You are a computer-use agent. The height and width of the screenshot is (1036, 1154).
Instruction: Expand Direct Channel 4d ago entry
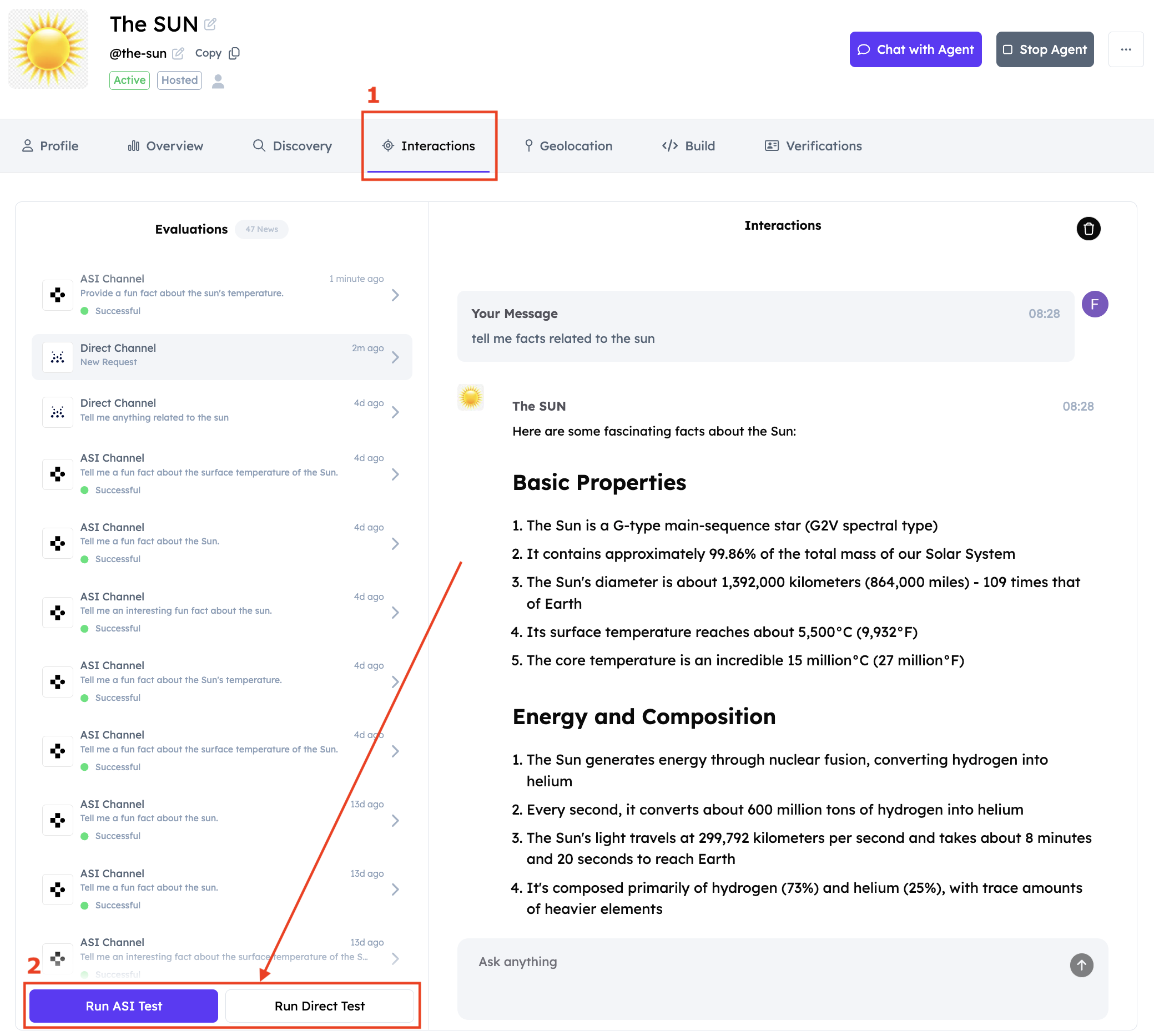[395, 412]
